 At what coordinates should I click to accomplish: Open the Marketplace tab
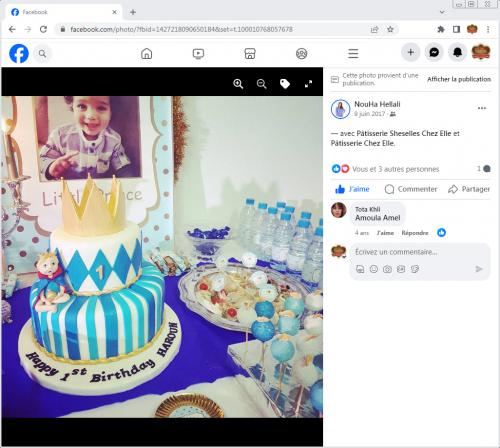[250, 53]
